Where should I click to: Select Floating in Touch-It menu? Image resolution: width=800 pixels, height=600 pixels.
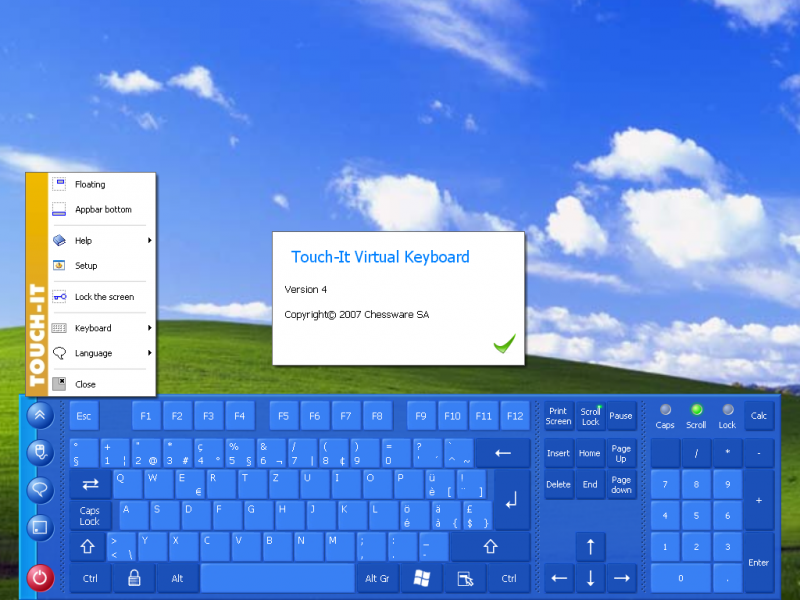(102, 184)
